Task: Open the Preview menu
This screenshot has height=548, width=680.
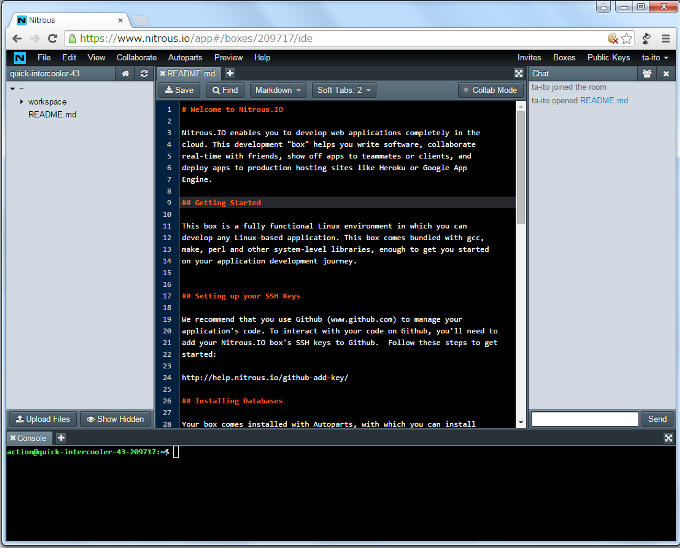Action: coord(229,58)
